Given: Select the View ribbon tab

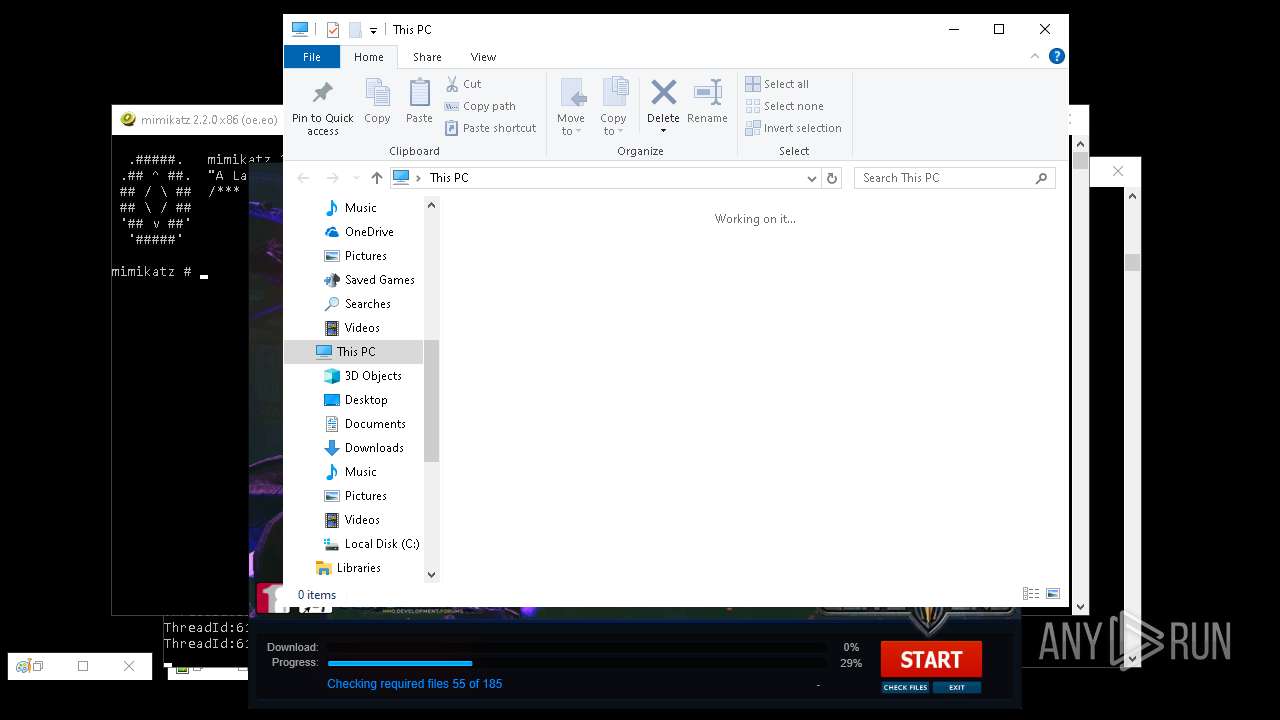Looking at the screenshot, I should click(x=483, y=57).
